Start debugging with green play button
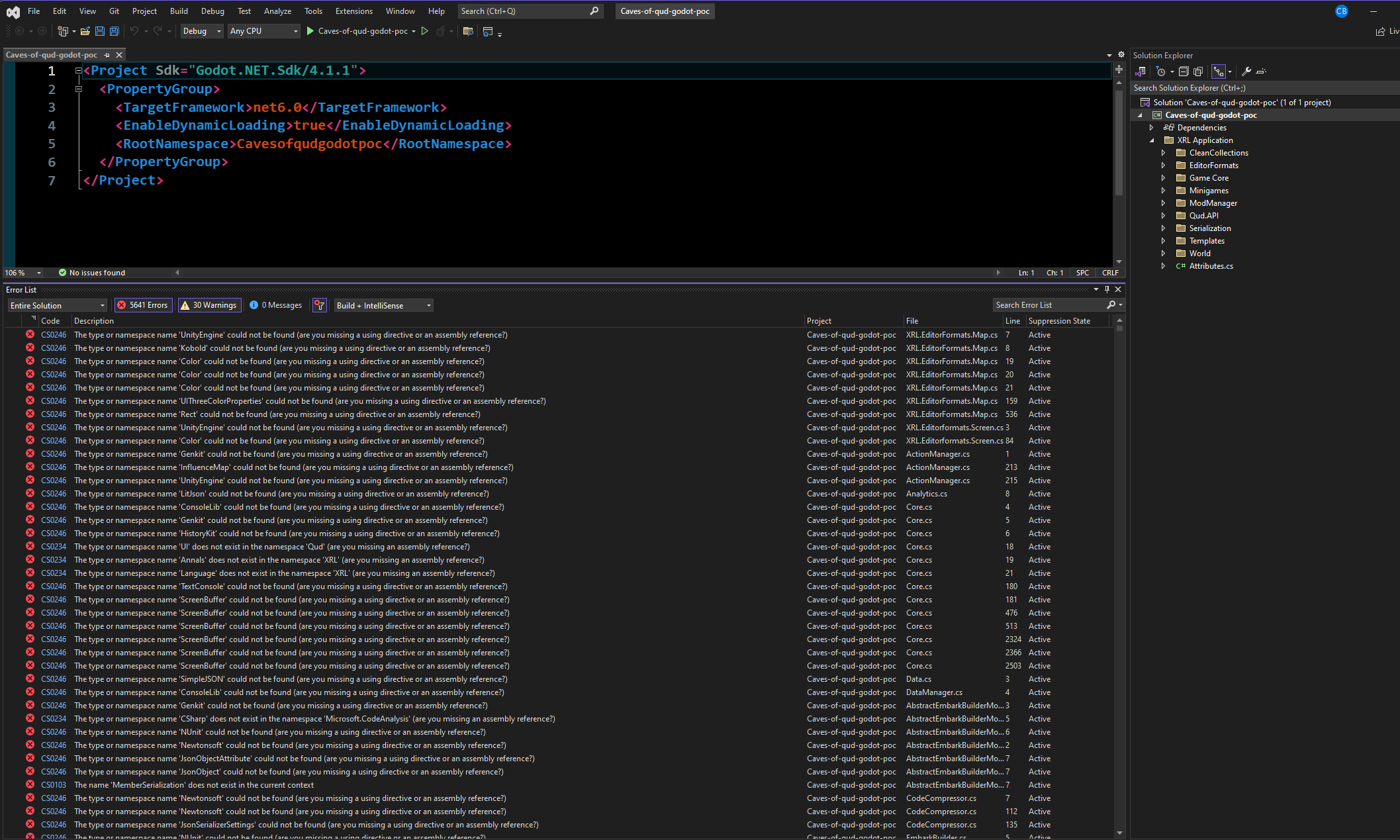This screenshot has height=840, width=1400. pyautogui.click(x=310, y=31)
